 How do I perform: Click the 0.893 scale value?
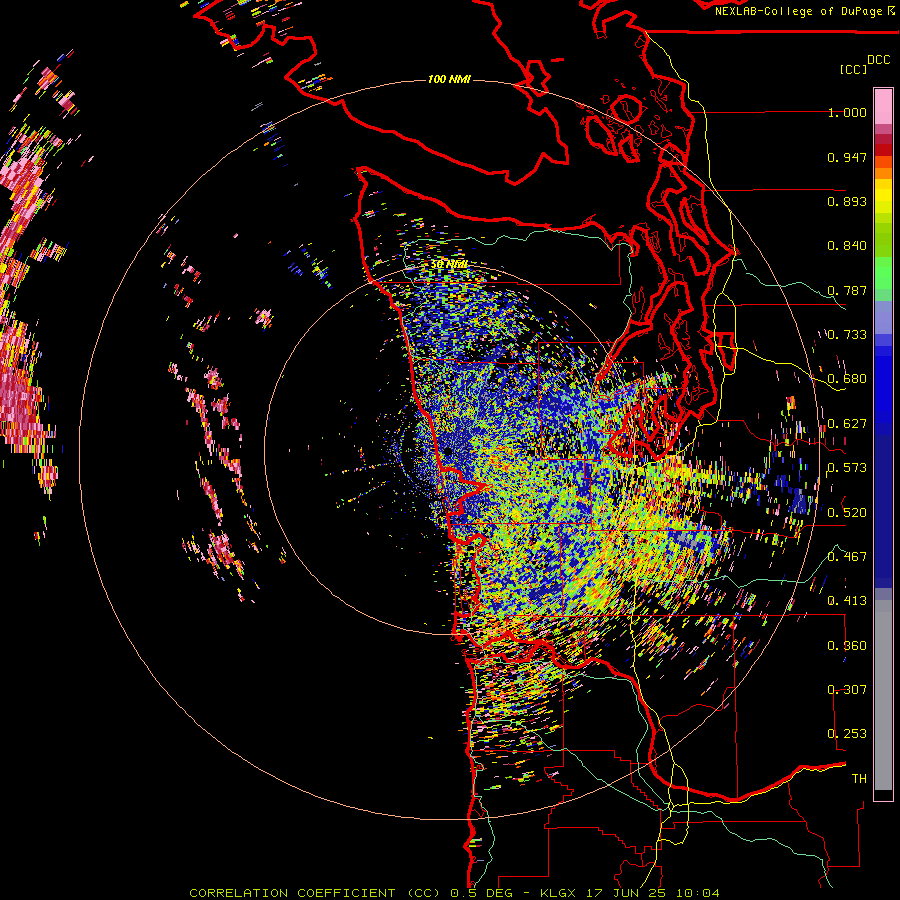point(847,201)
